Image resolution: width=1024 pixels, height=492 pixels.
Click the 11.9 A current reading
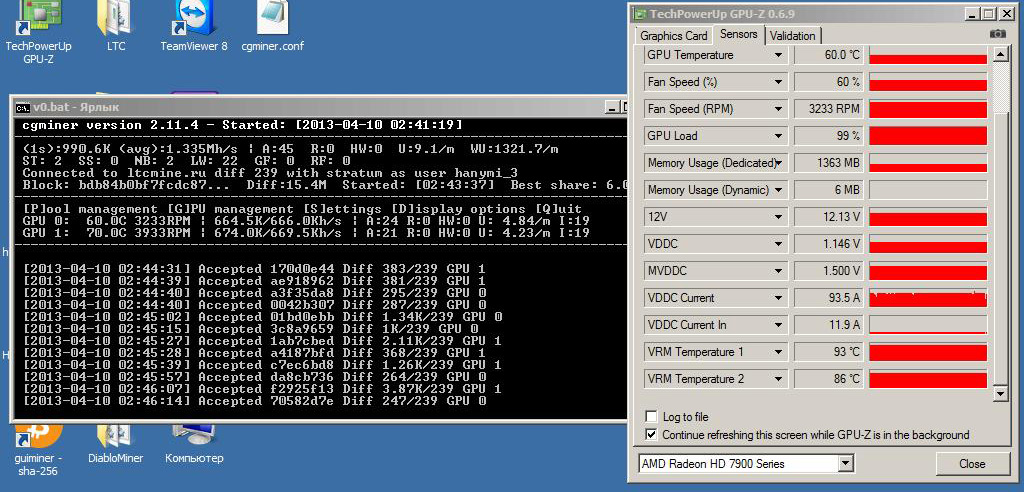pyautogui.click(x=828, y=325)
